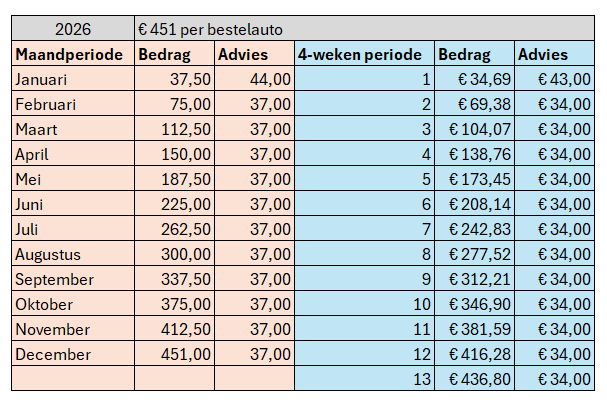The image size is (607, 405).
Task: Click the 112,50 amount for Maart
Action: coord(175,129)
